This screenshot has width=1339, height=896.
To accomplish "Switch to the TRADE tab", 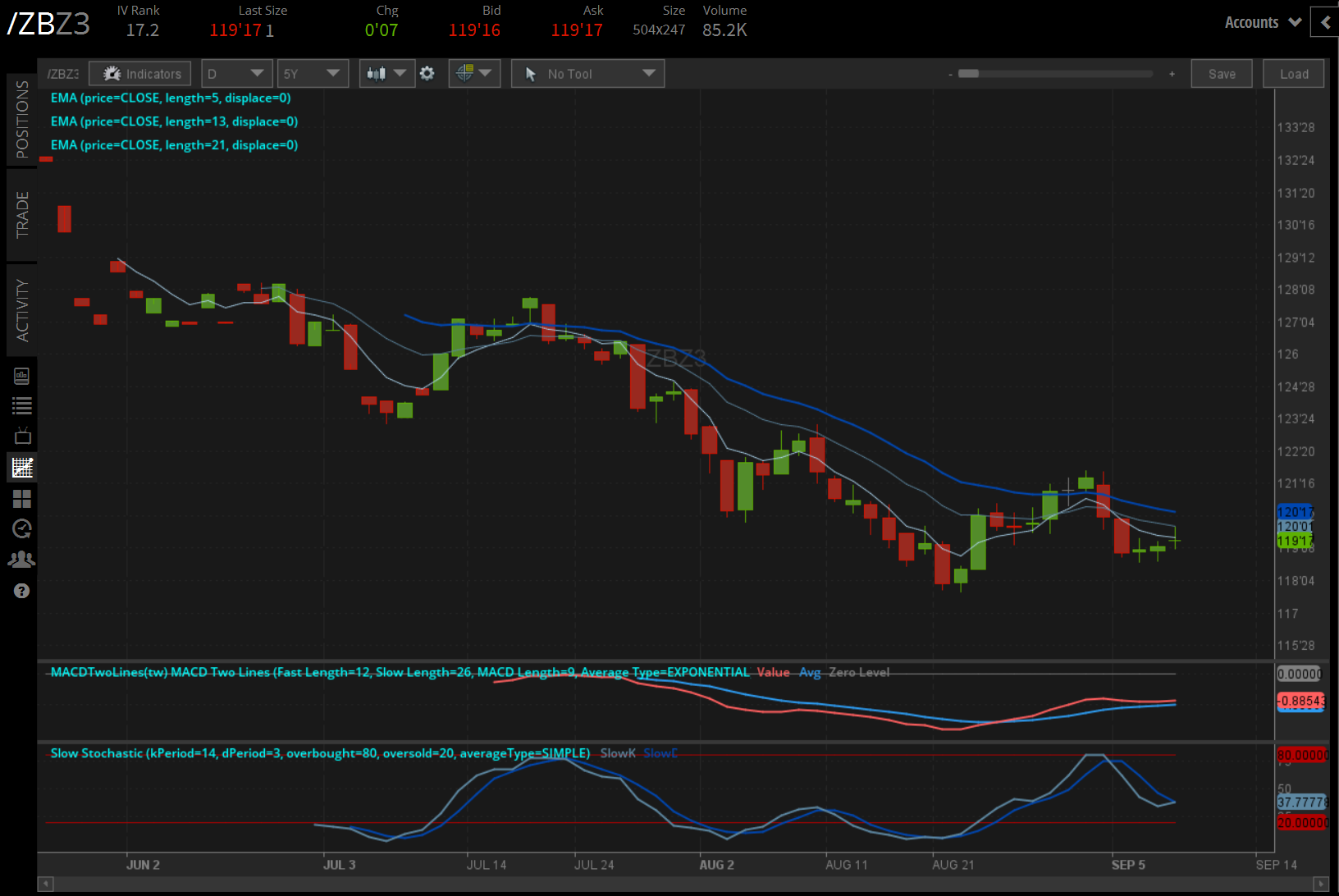I will (x=22, y=214).
